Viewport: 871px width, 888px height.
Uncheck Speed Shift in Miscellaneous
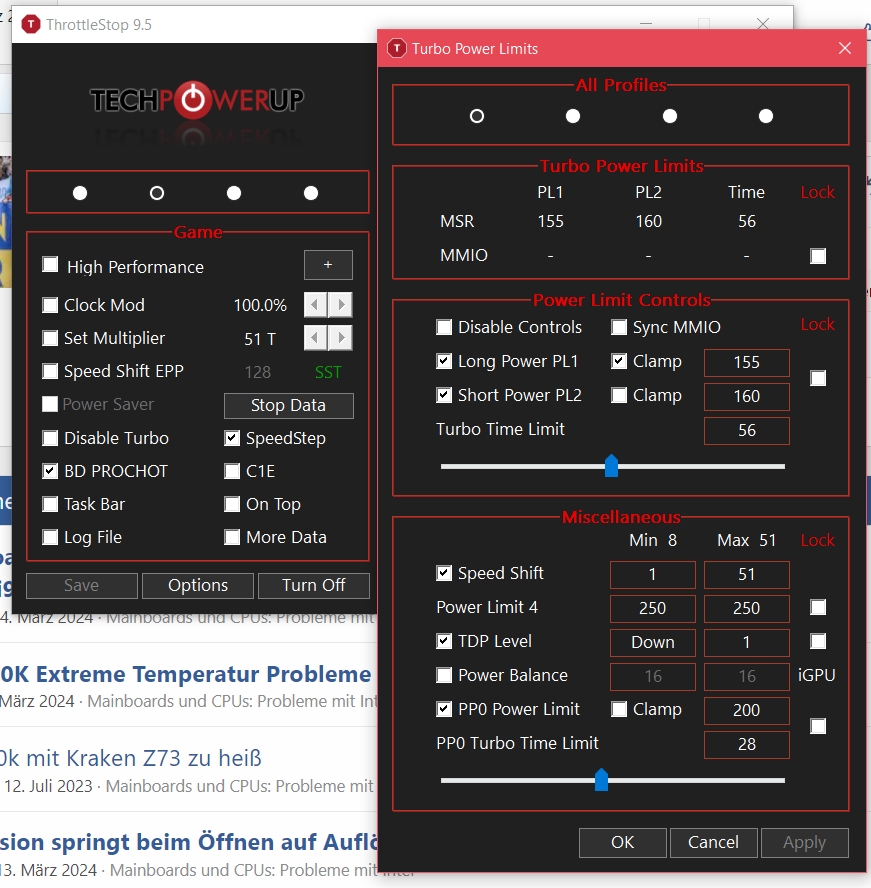pyautogui.click(x=444, y=573)
